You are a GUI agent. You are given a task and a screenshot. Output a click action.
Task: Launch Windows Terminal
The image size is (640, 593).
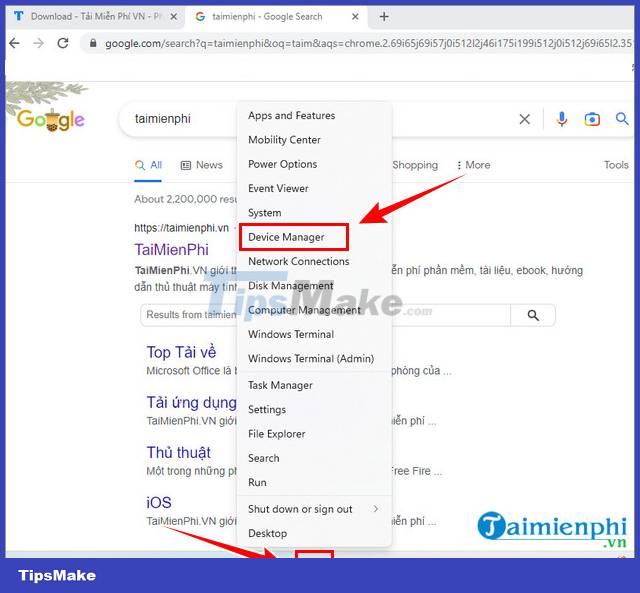pos(291,334)
